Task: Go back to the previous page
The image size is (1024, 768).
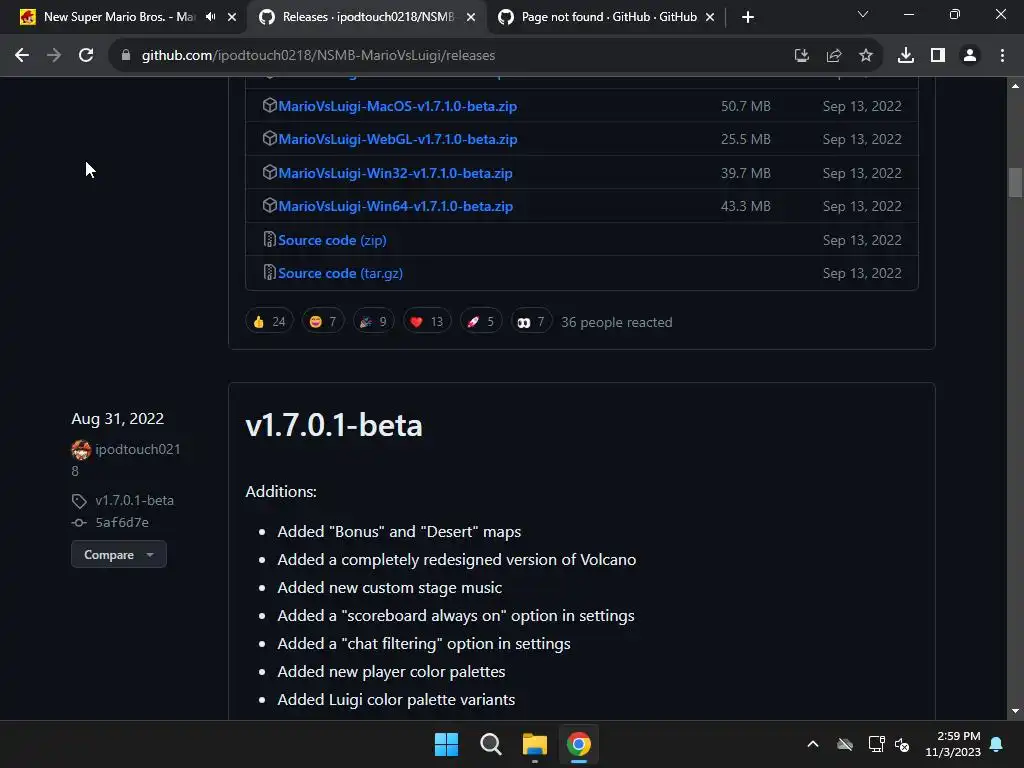Action: click(x=22, y=56)
